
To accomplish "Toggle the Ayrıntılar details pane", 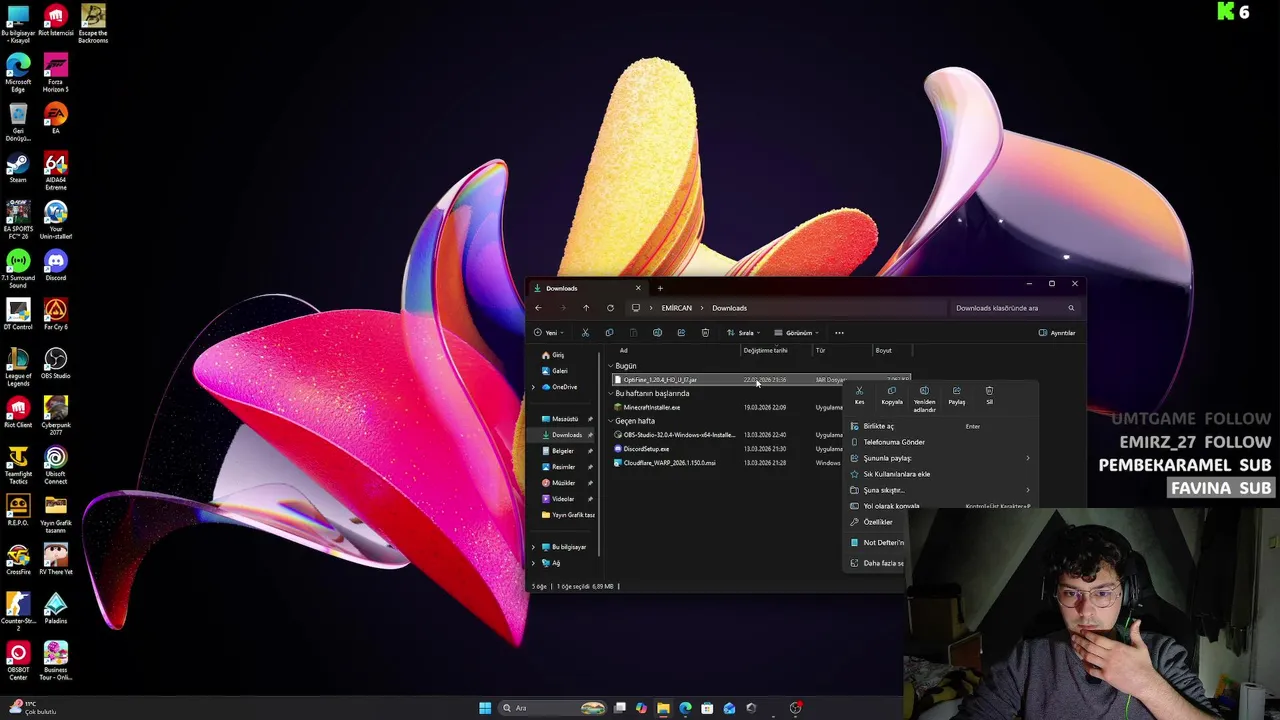I will [x=1057, y=333].
